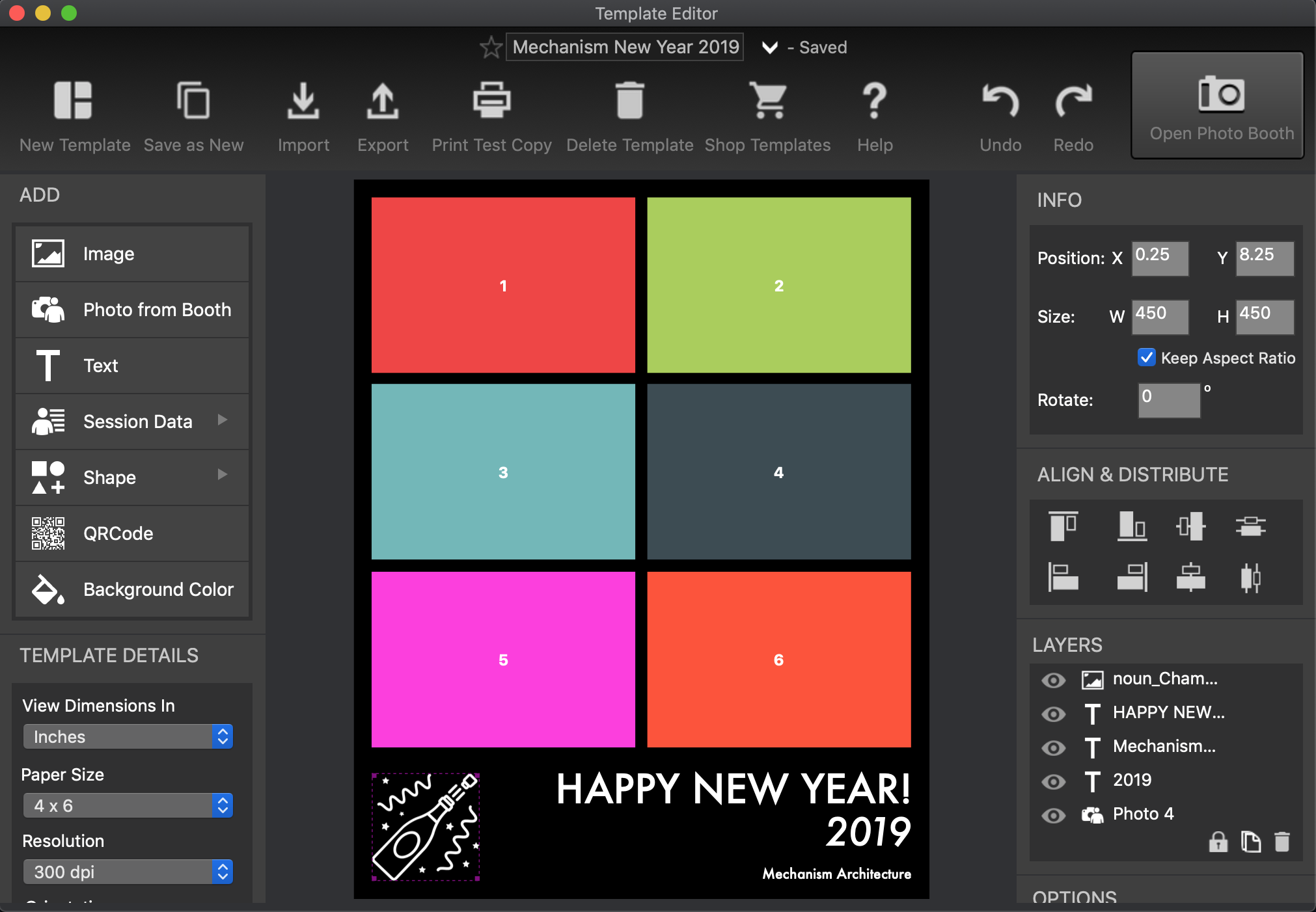Select the 2019 layer row

1166,780
